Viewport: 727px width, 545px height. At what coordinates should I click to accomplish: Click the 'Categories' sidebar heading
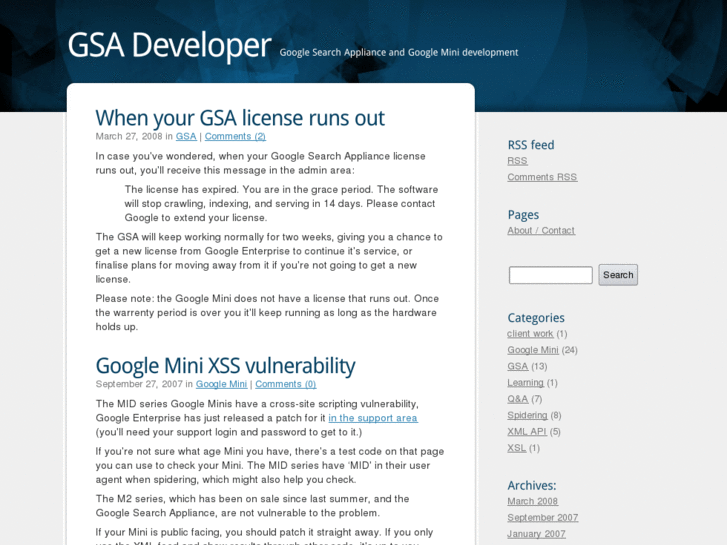click(536, 318)
